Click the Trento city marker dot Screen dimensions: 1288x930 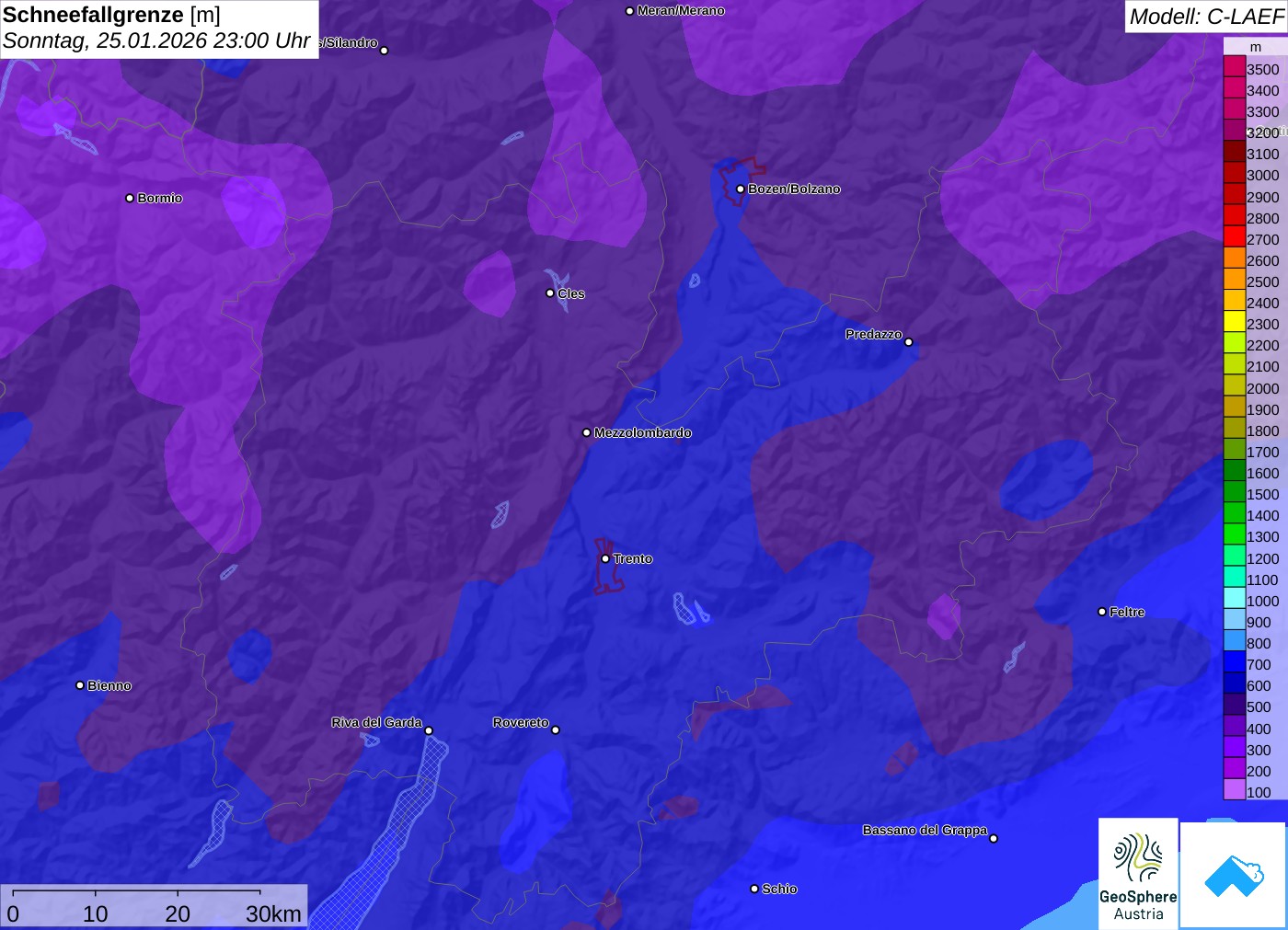point(605,558)
